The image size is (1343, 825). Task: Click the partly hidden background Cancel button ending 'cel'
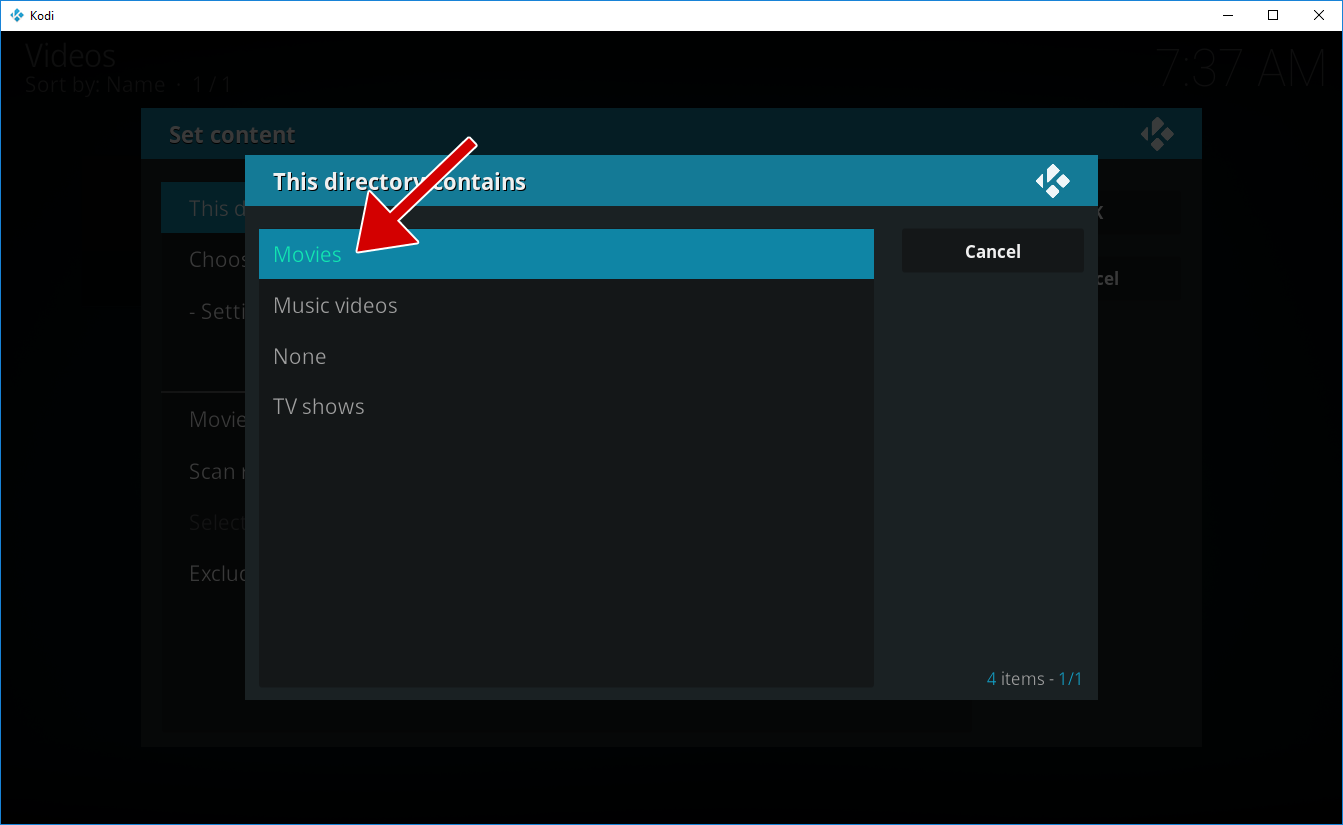[1138, 278]
